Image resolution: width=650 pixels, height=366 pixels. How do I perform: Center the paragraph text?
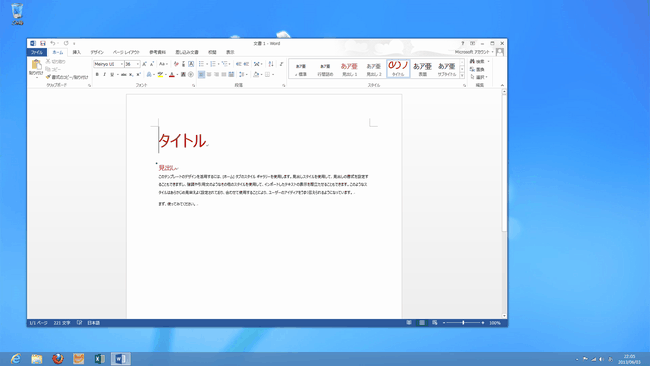coord(209,75)
